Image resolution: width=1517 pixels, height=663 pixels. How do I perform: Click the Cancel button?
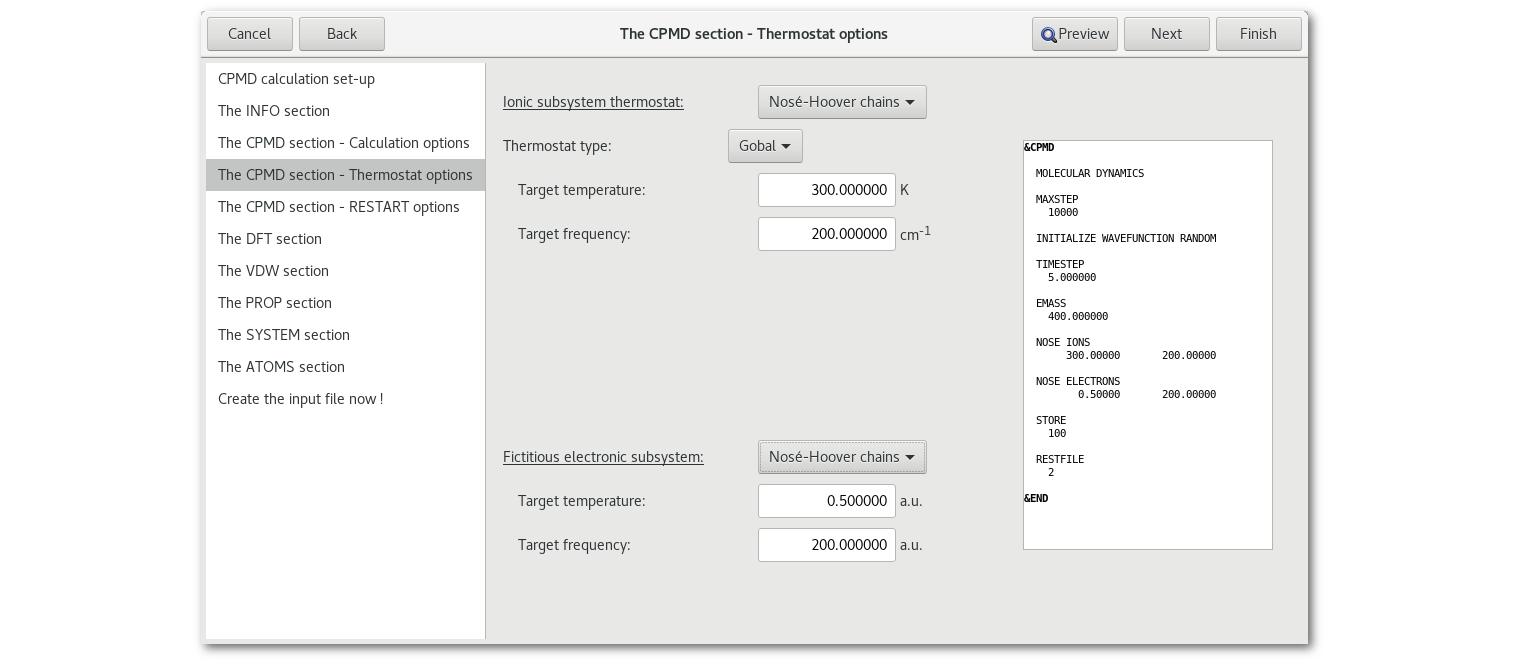[x=249, y=34]
